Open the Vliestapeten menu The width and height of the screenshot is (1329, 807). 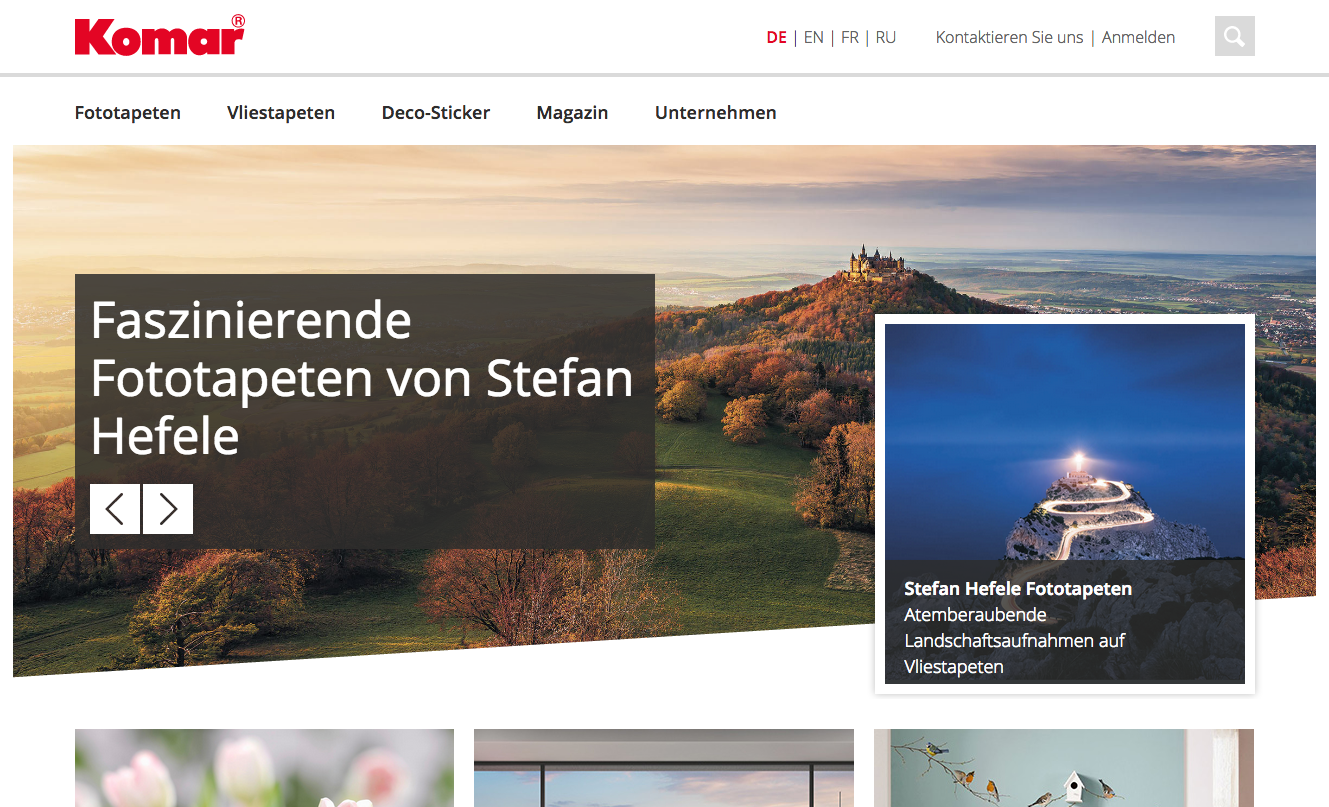pos(281,113)
